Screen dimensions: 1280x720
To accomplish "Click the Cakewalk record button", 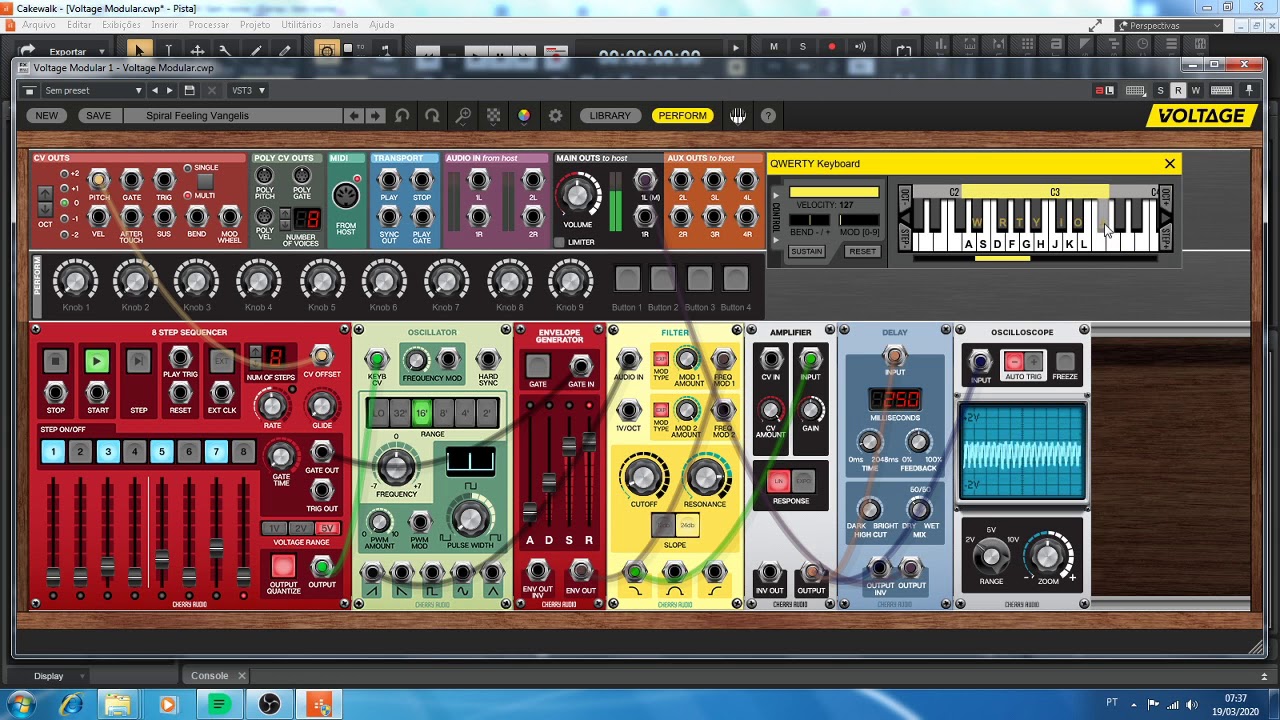I will [x=831, y=46].
